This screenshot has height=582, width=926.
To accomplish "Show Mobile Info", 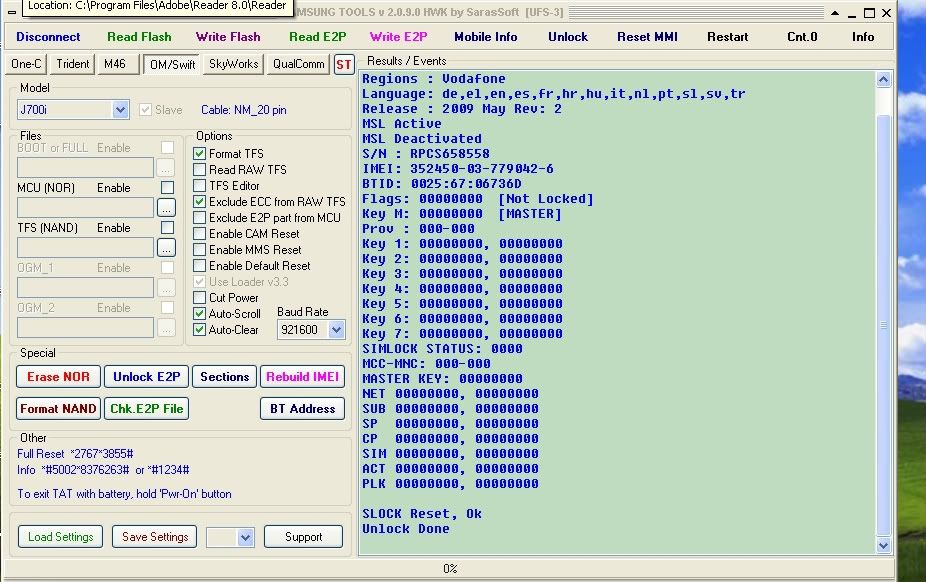I will click(x=485, y=37).
